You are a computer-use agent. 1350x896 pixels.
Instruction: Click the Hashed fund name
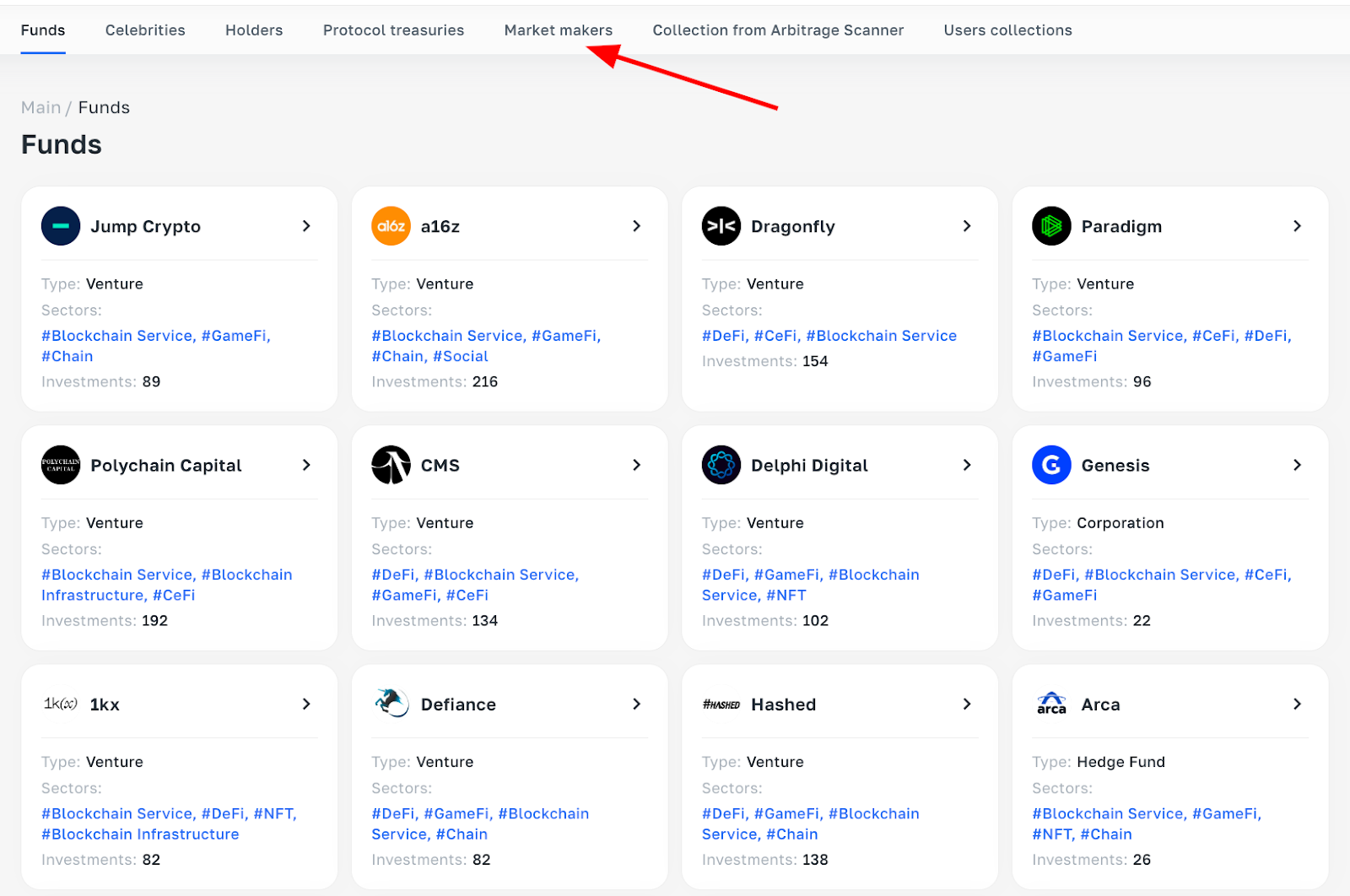click(784, 704)
